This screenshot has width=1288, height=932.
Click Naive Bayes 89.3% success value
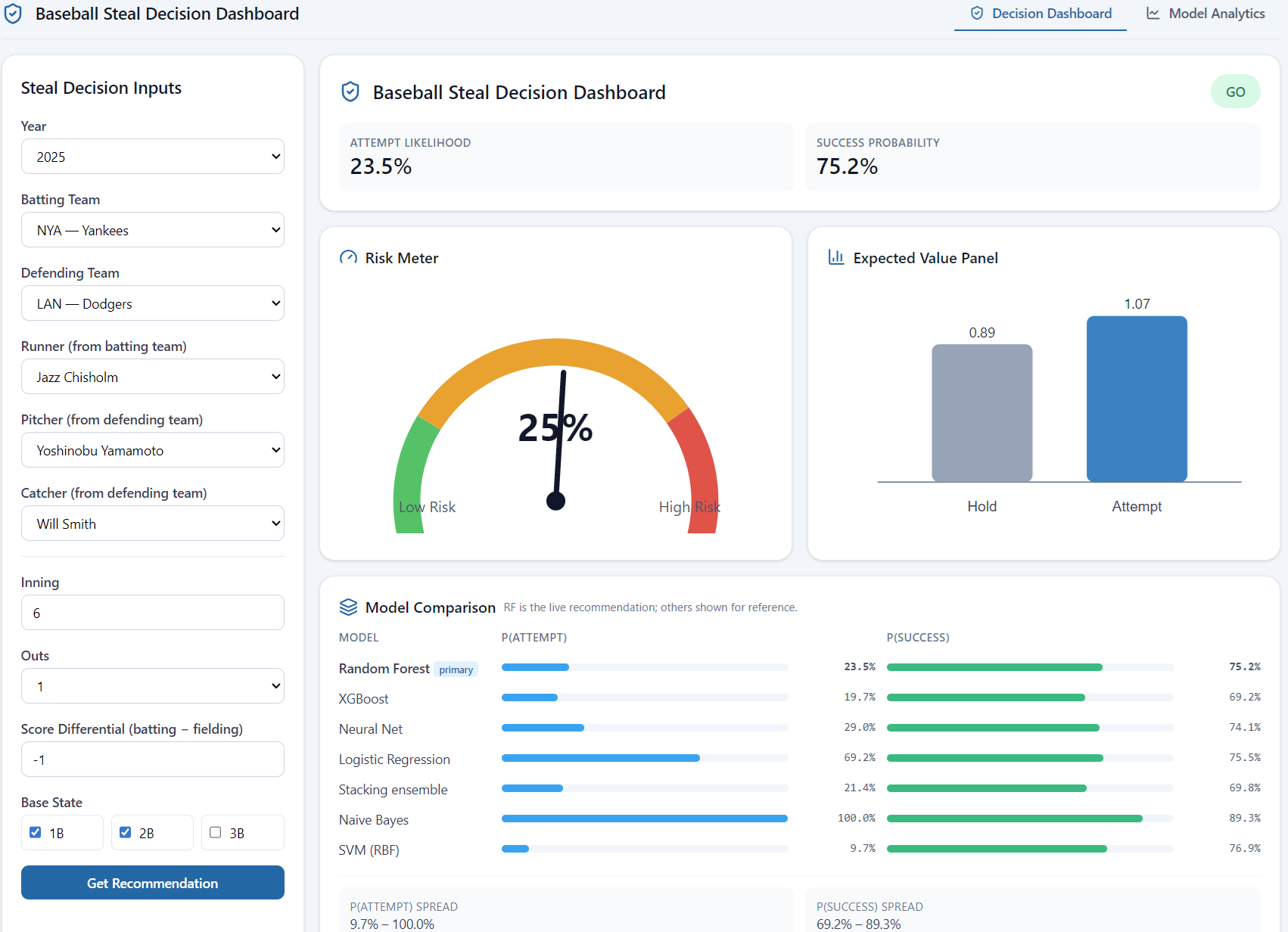pos(1245,818)
